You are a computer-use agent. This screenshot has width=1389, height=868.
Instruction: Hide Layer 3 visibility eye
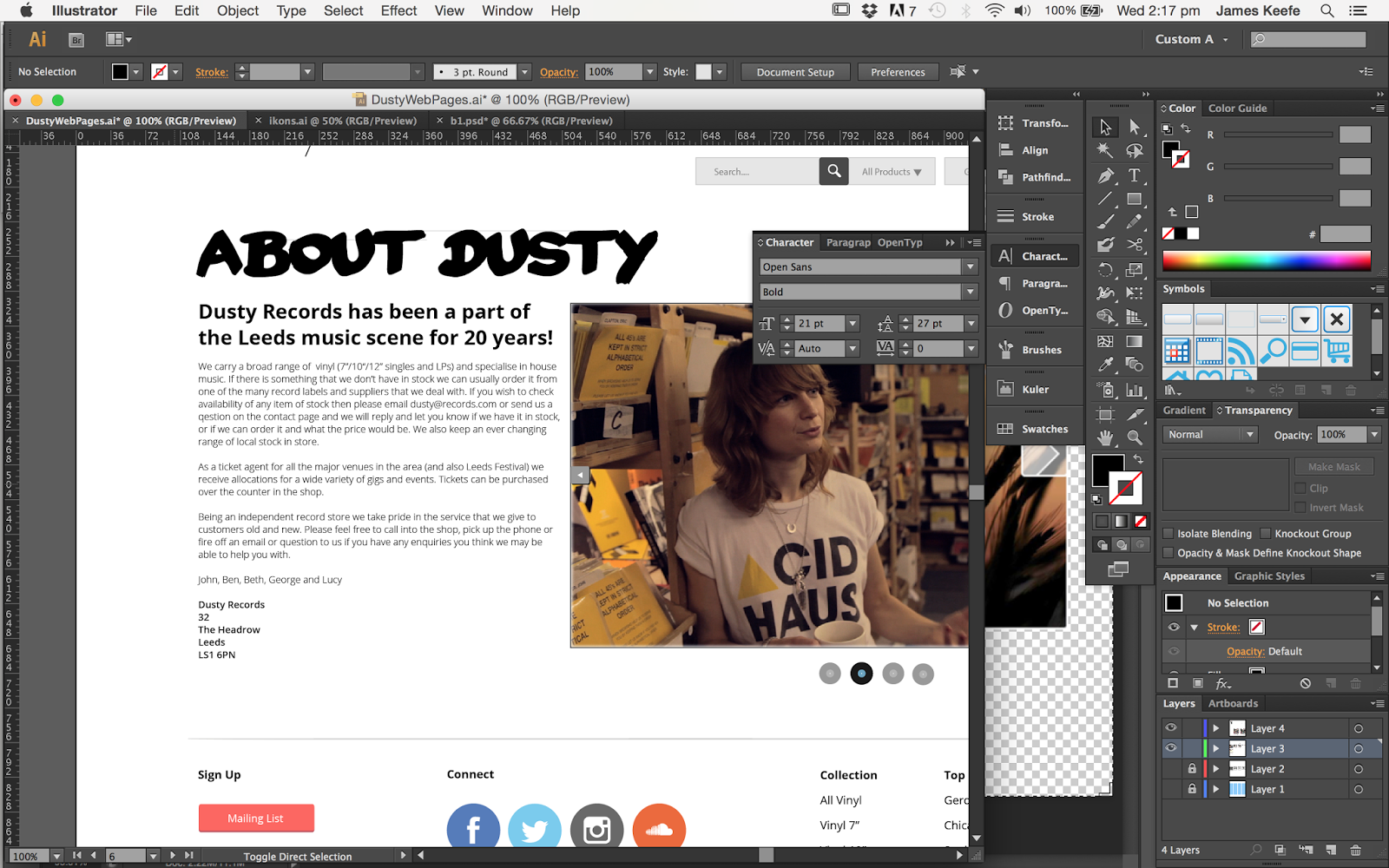(x=1171, y=748)
